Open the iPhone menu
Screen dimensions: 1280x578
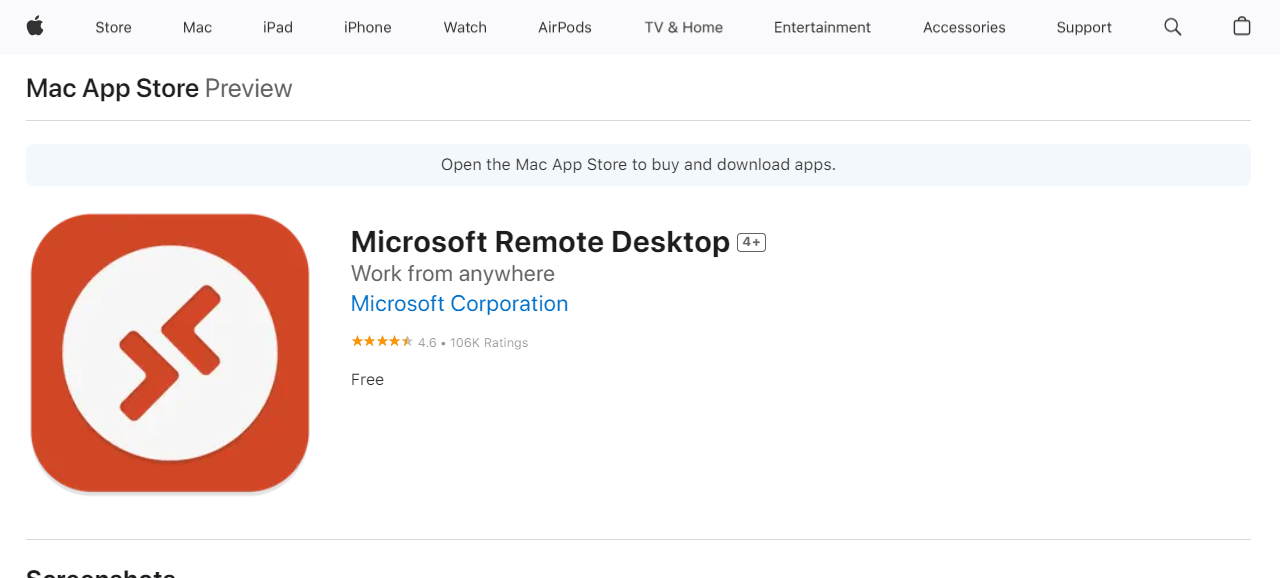coord(368,27)
